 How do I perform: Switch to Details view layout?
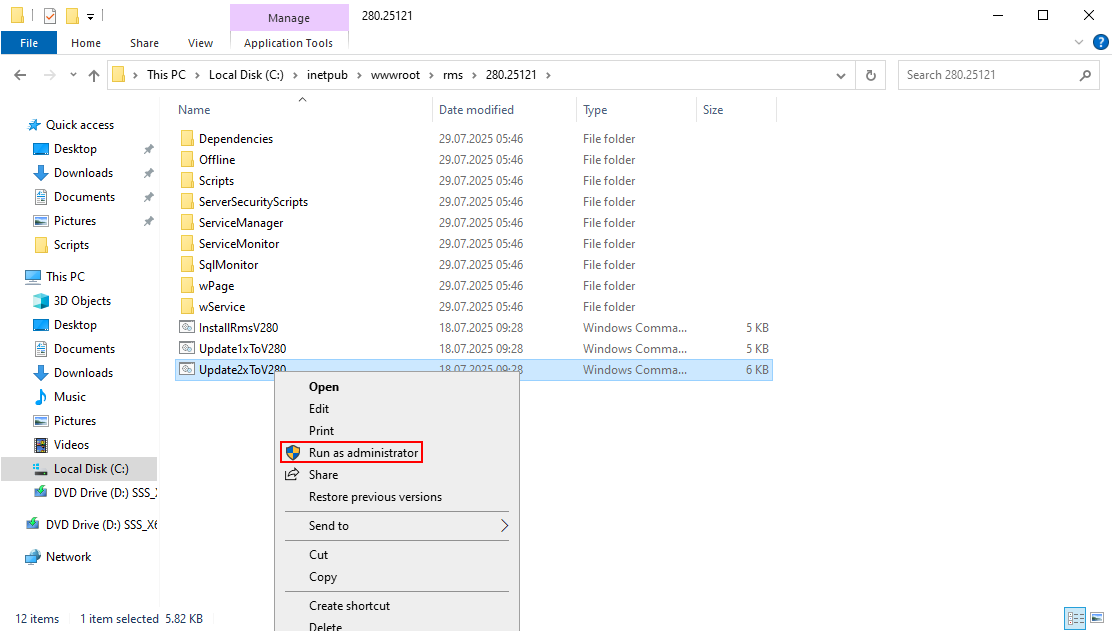coord(1075,618)
